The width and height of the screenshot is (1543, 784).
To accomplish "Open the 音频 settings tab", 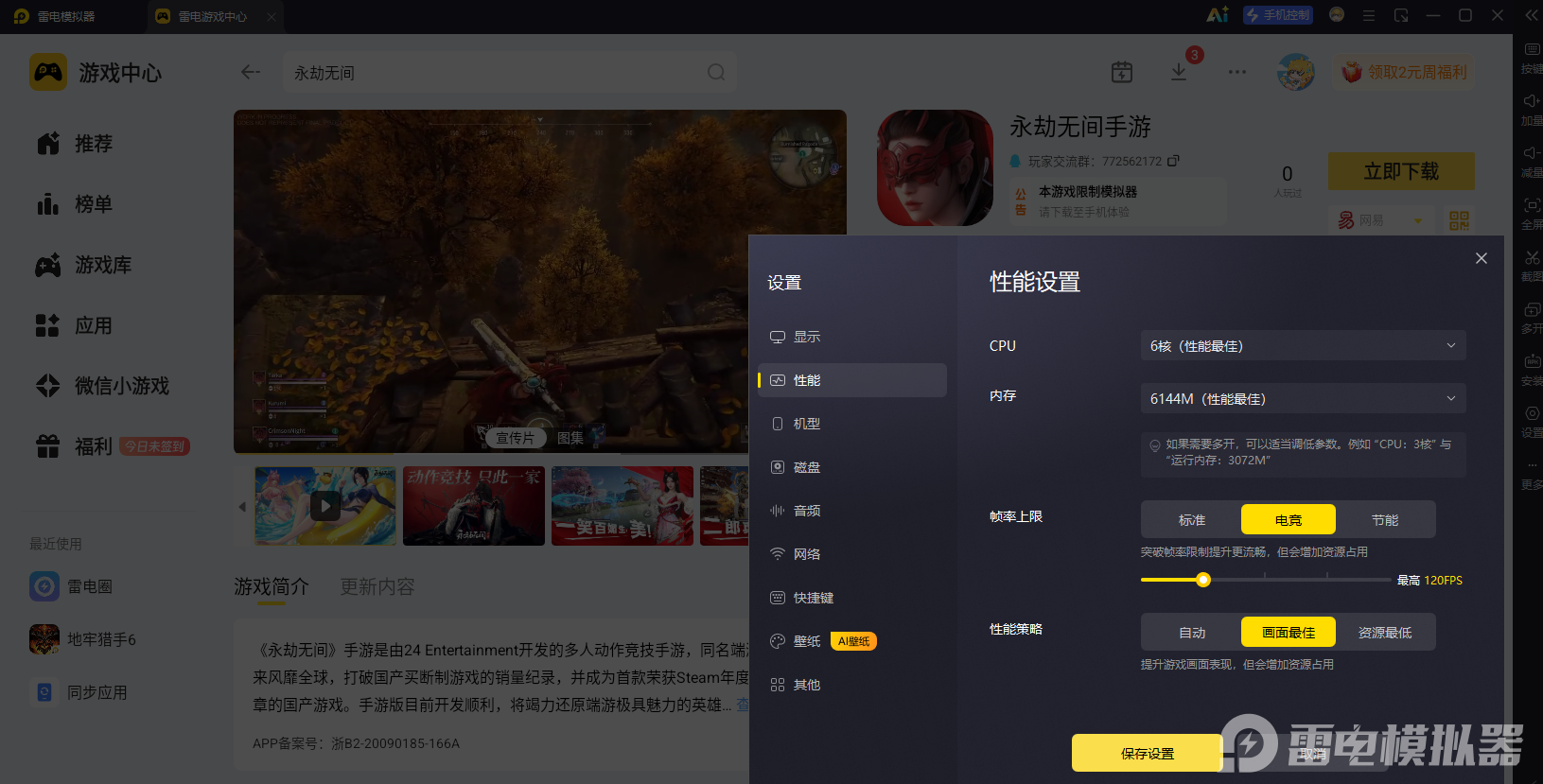I will (x=852, y=511).
